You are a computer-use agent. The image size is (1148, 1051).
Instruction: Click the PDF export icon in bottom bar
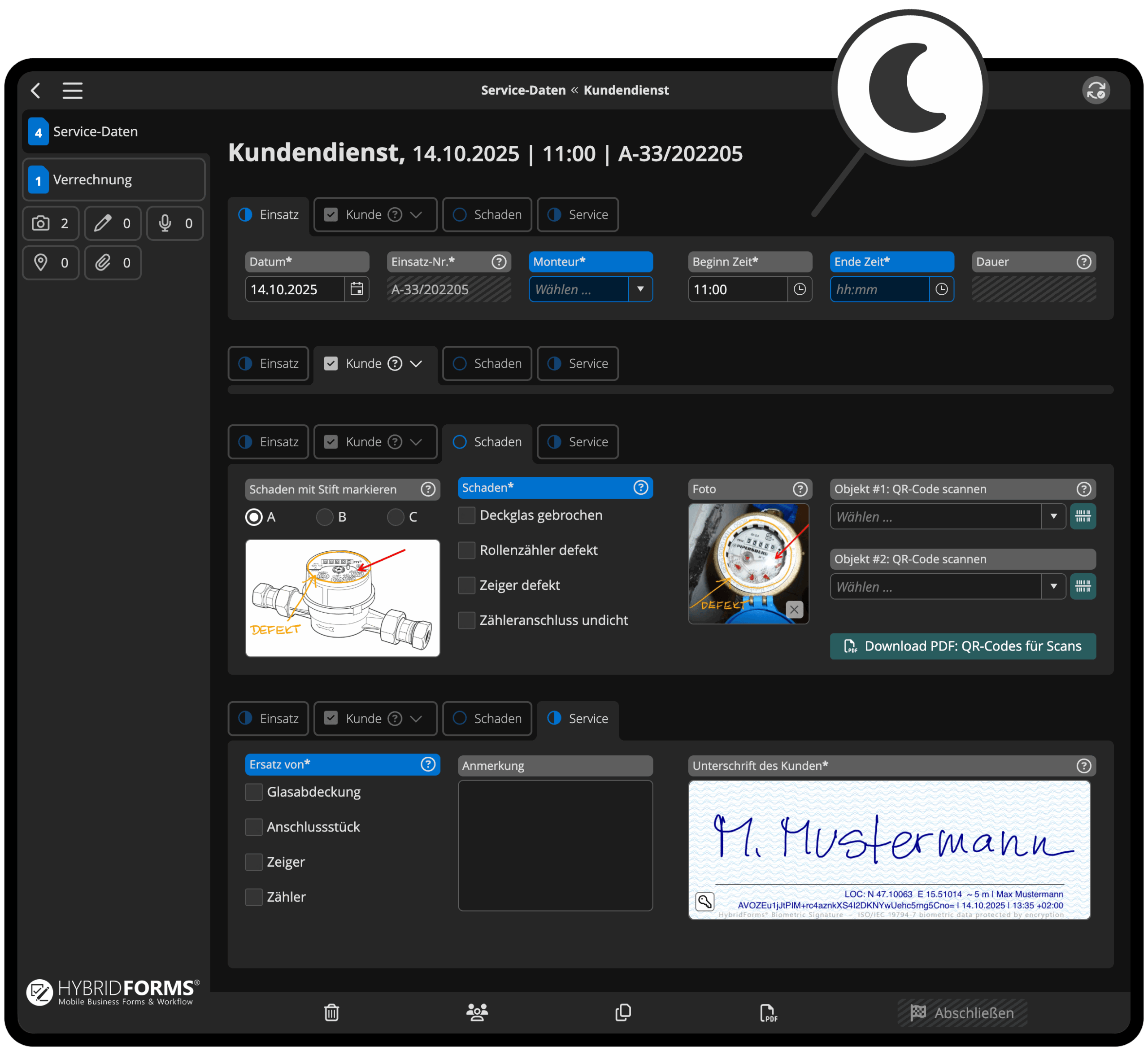coord(768,1012)
